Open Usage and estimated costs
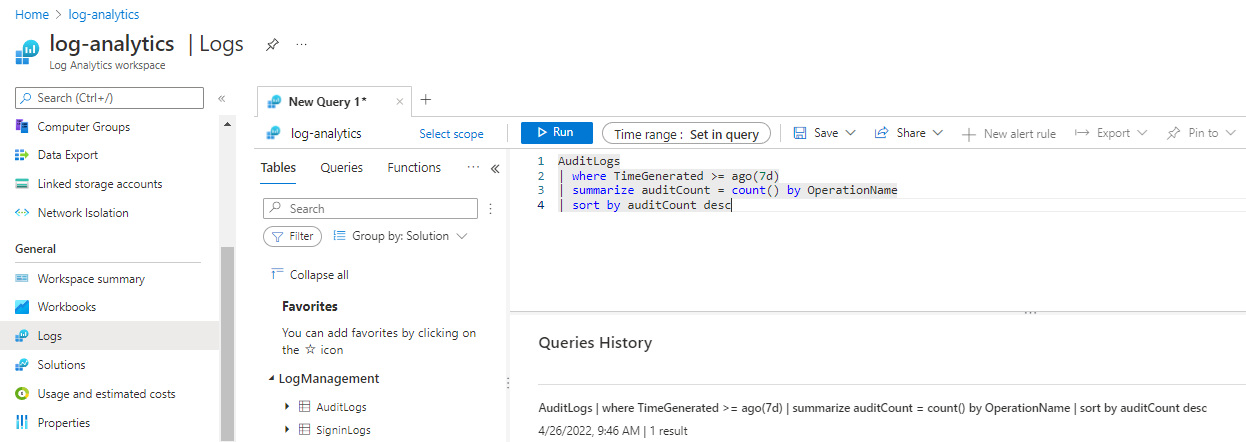 coord(106,394)
